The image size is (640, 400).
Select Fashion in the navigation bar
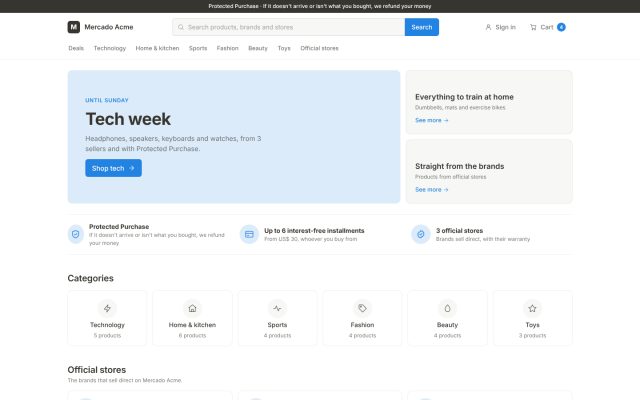pyautogui.click(x=227, y=48)
